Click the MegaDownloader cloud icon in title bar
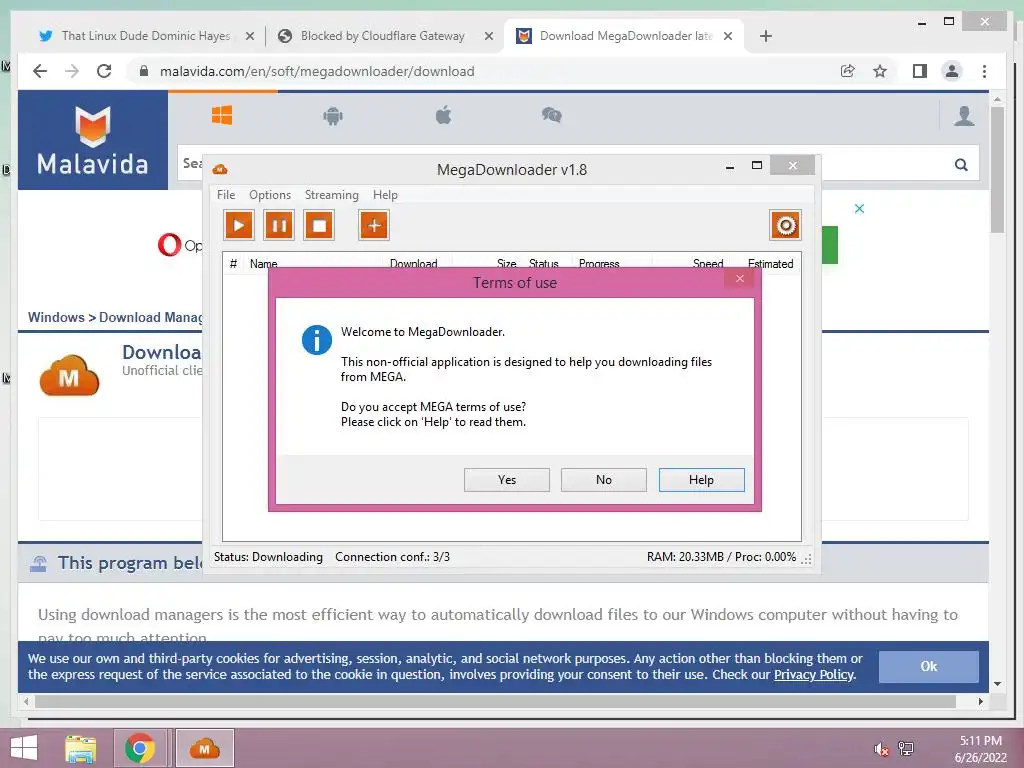The width and height of the screenshot is (1024, 768). [x=220, y=170]
